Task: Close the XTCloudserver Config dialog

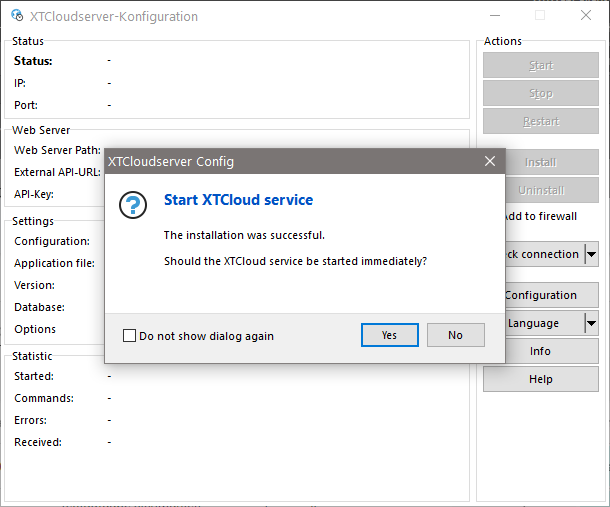Action: [490, 161]
